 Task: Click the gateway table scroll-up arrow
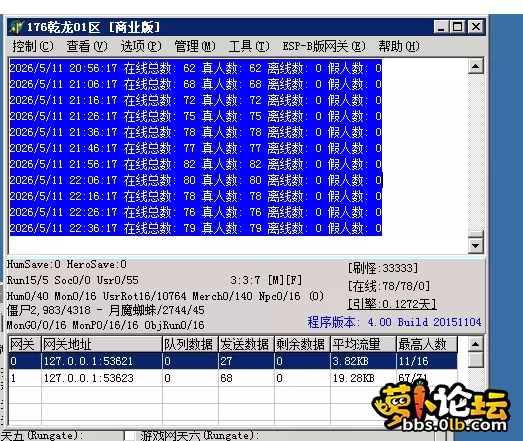pos(476,344)
